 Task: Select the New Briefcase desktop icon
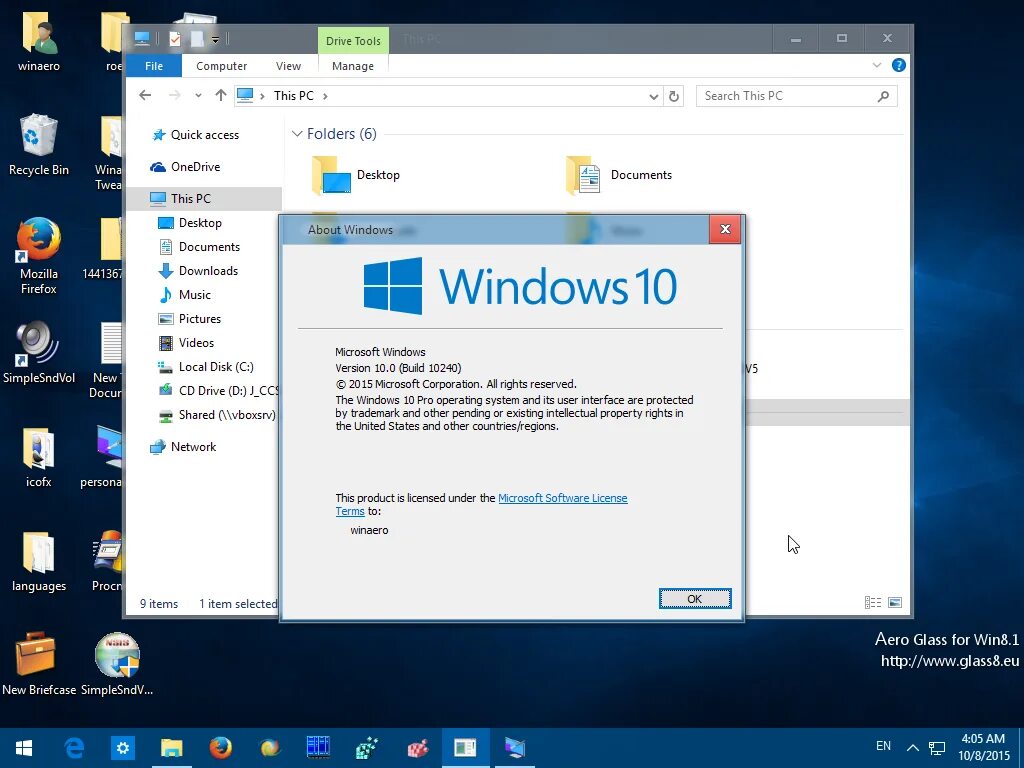(39, 663)
